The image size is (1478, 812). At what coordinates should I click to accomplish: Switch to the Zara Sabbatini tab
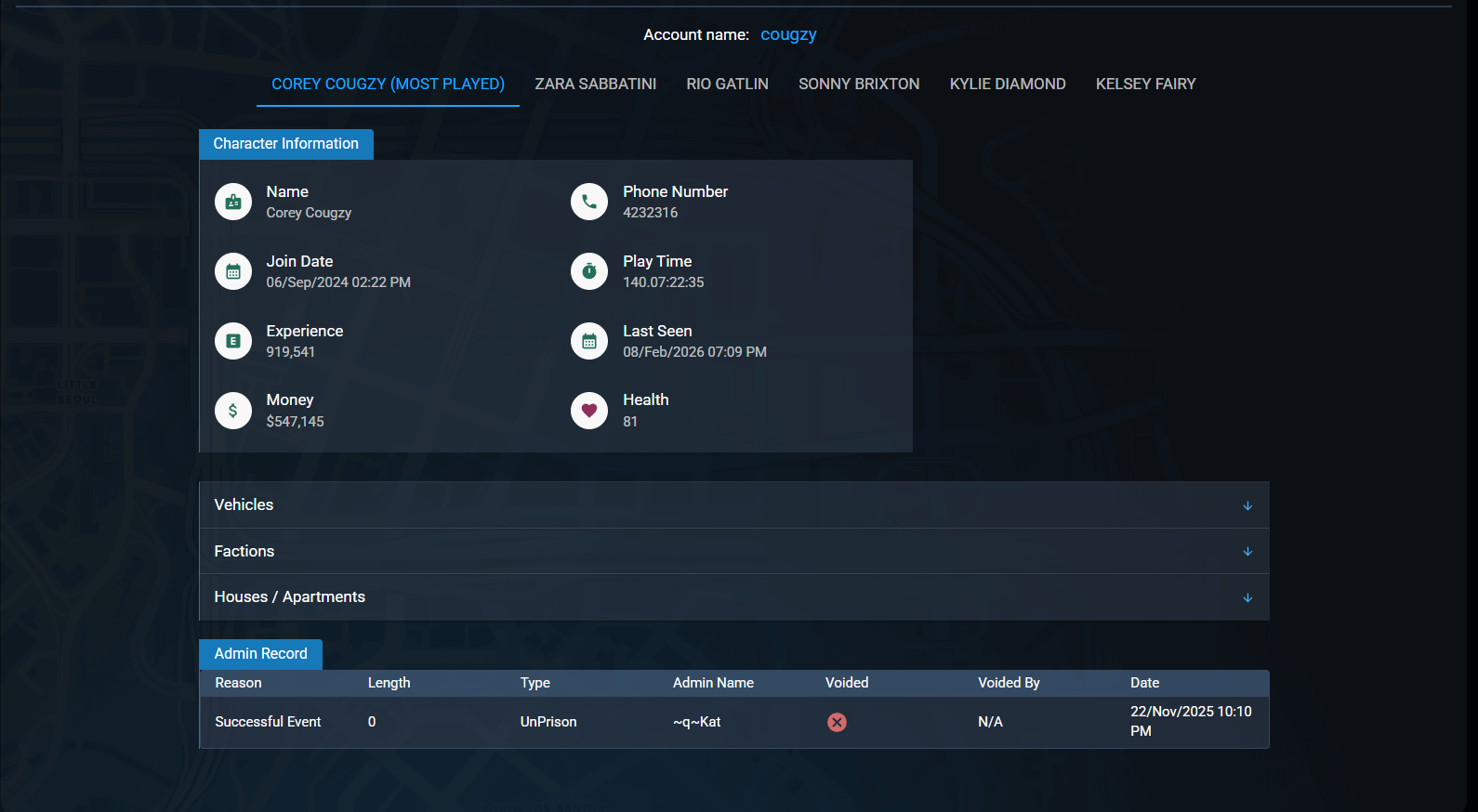tap(596, 84)
